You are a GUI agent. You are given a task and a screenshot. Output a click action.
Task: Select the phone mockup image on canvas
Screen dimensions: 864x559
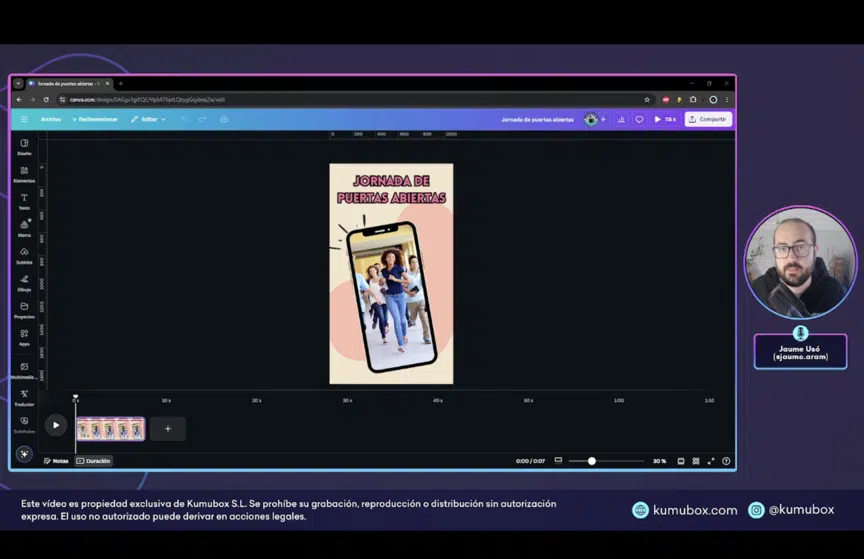coord(391,296)
